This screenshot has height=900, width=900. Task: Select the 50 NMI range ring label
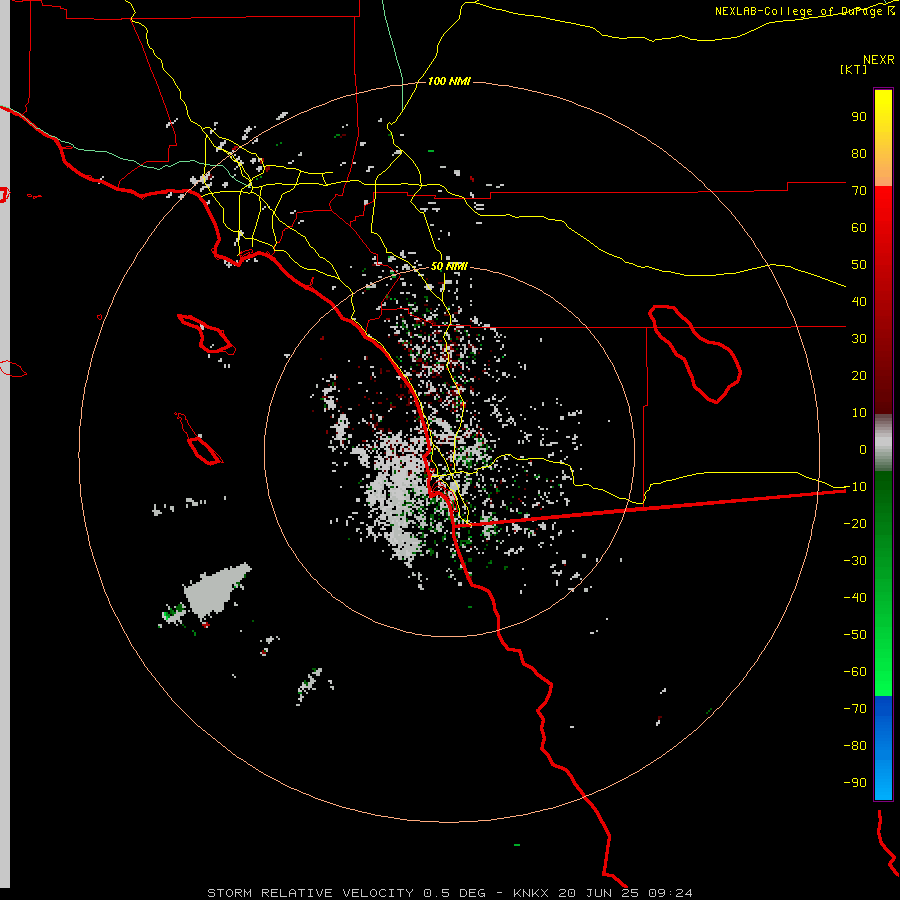(x=449, y=266)
